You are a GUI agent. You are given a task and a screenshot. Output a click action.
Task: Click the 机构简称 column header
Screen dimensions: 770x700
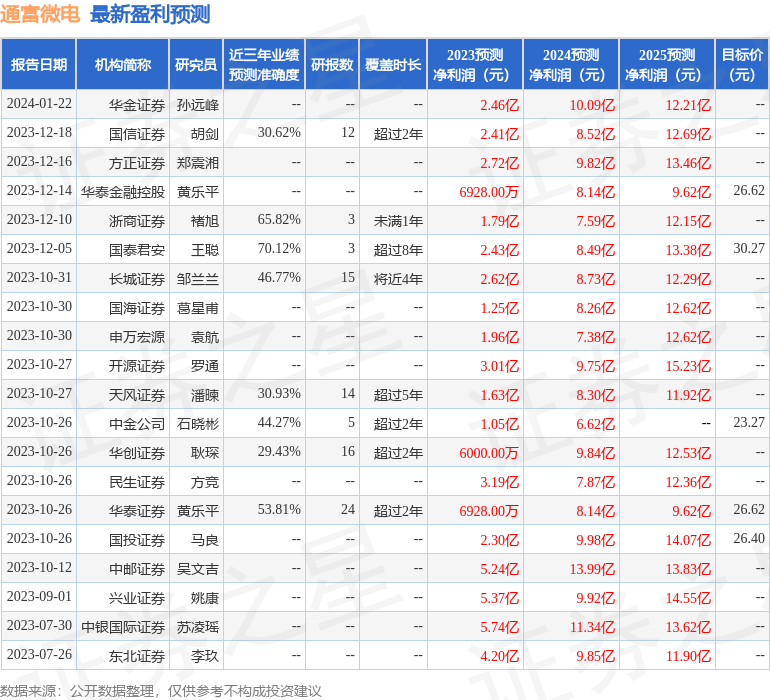tap(123, 64)
